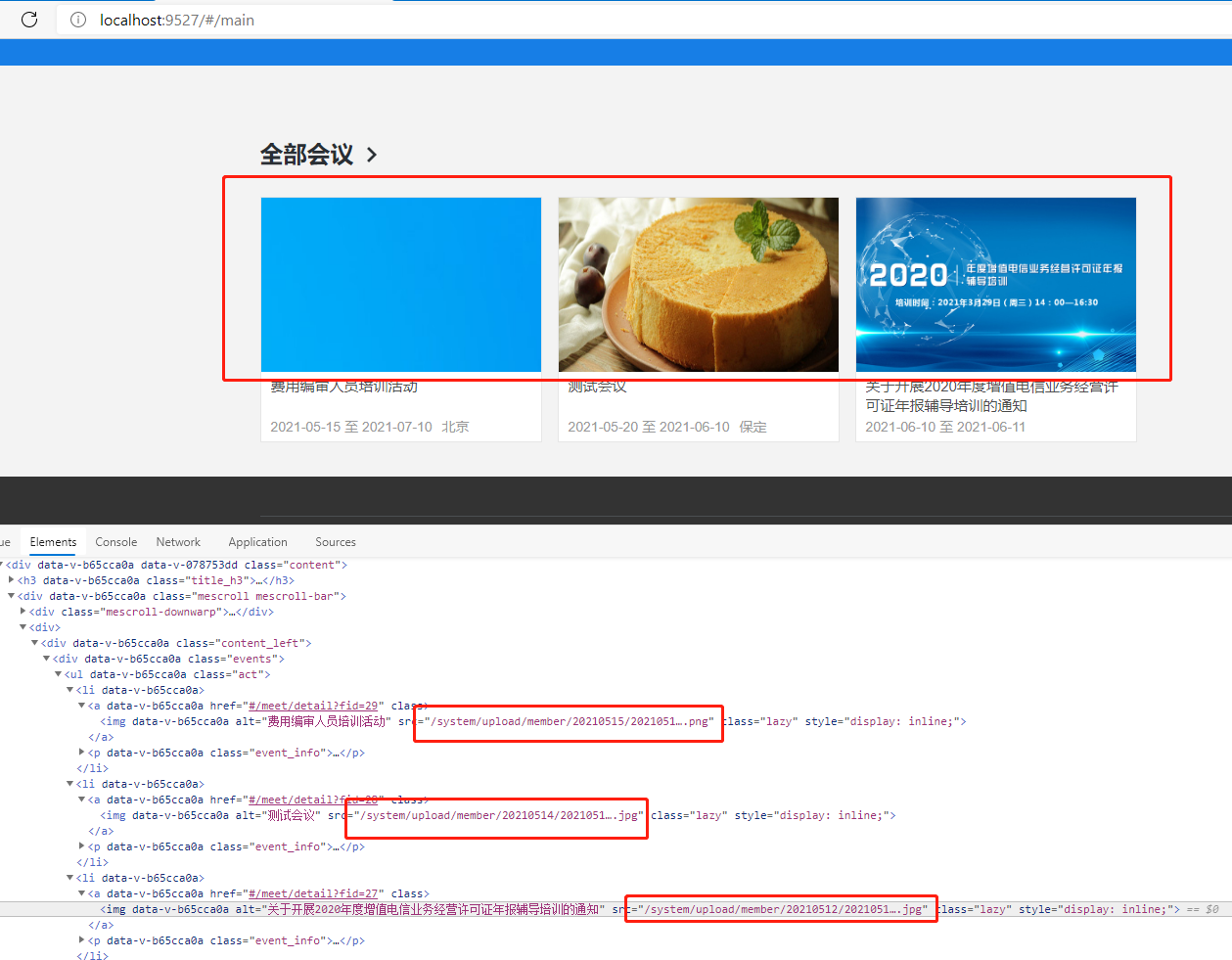Click the 2020 training banner image
This screenshot has height=960, width=1232.
(995, 284)
